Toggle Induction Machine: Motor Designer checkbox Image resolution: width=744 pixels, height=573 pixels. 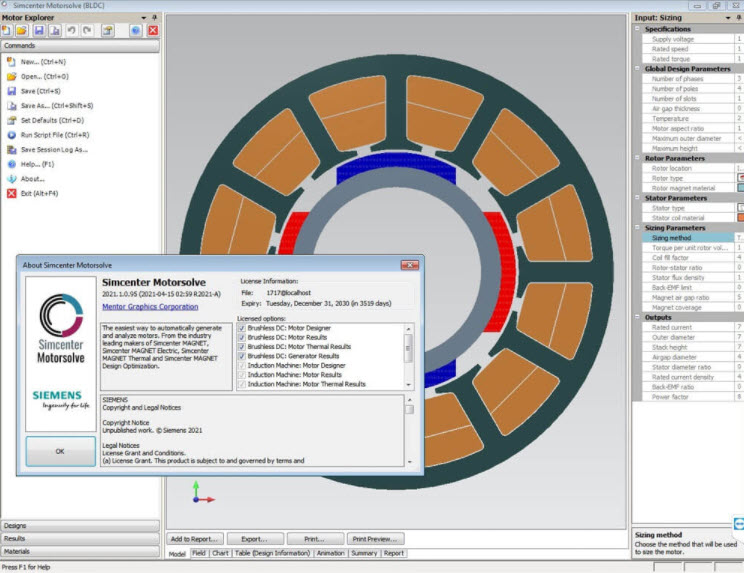tap(242, 366)
